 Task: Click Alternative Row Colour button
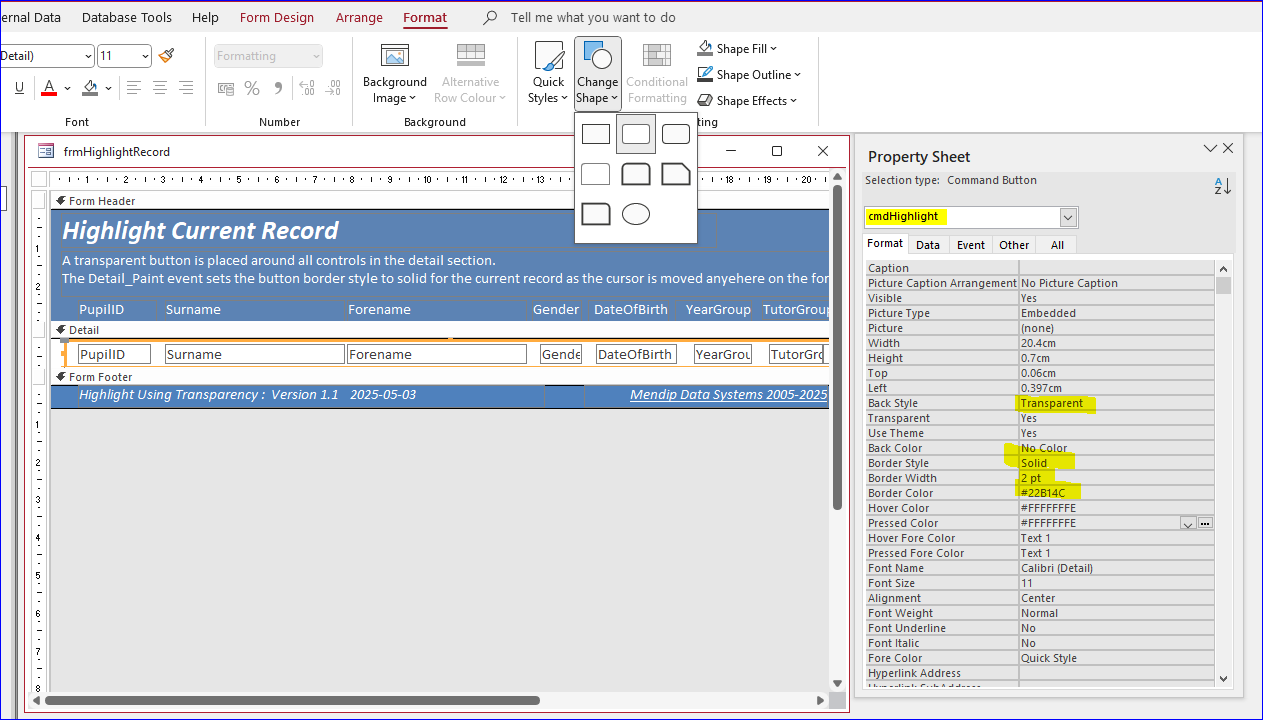click(470, 73)
